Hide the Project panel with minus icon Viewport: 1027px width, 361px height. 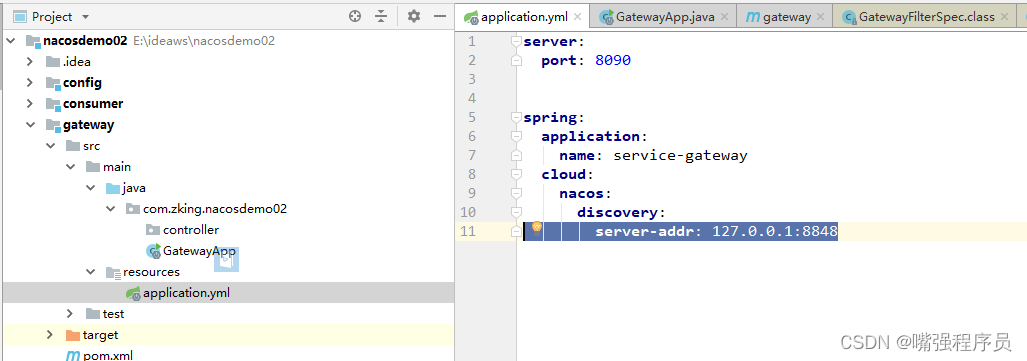click(x=440, y=16)
